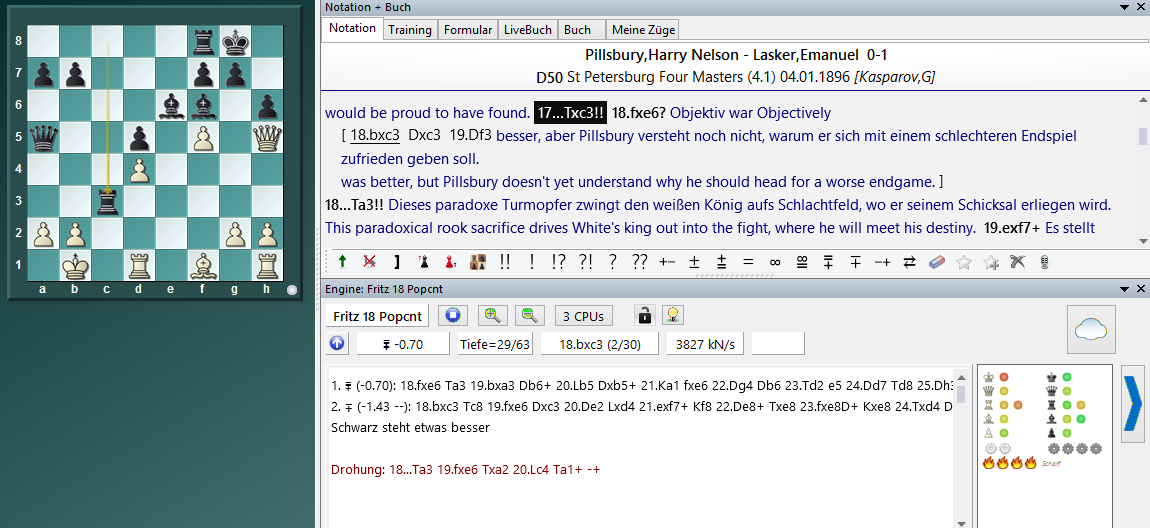
Task: Stop the engine with the blue stop button
Action: tap(454, 316)
